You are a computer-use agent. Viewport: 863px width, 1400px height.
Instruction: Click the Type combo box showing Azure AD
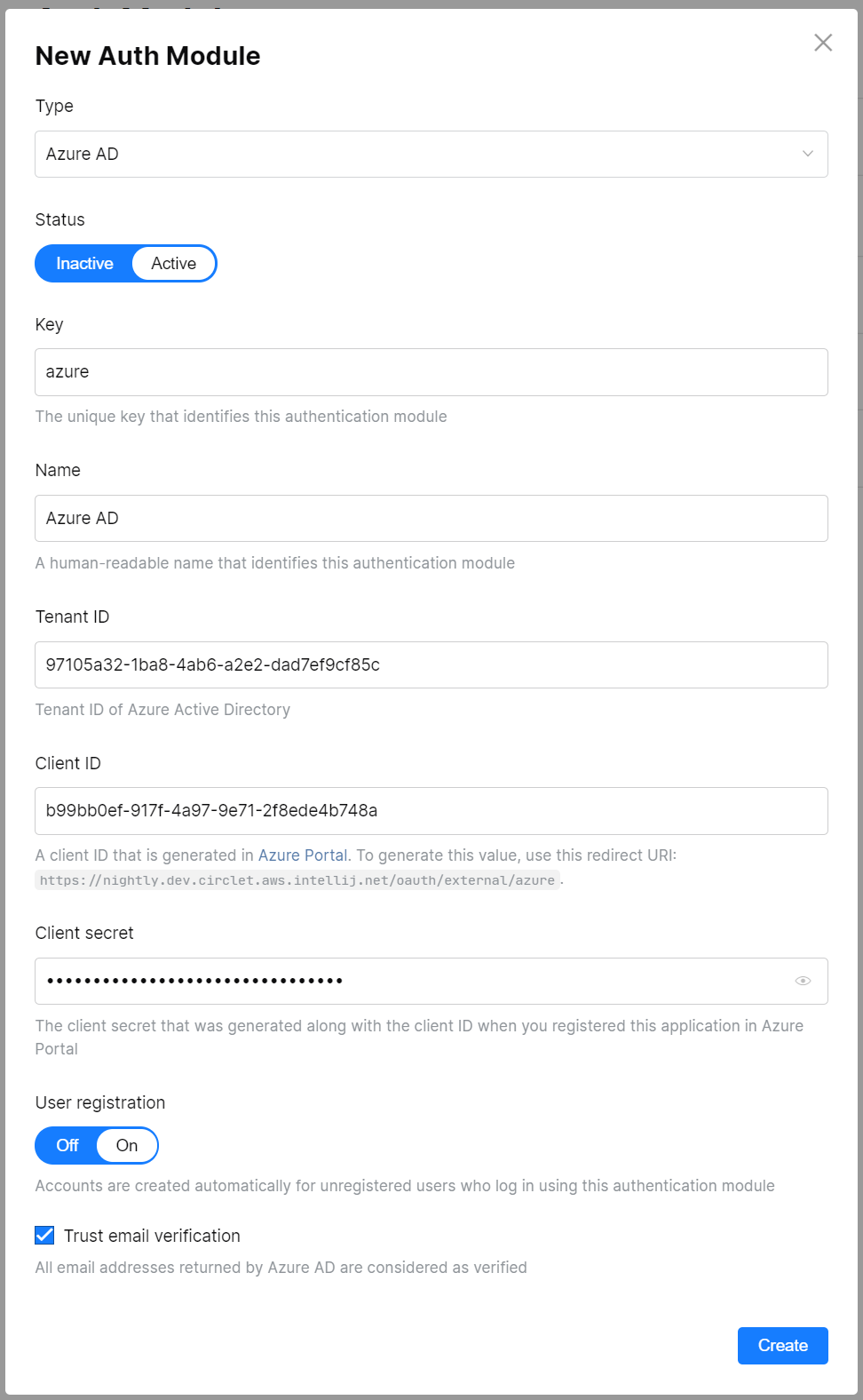(x=431, y=154)
